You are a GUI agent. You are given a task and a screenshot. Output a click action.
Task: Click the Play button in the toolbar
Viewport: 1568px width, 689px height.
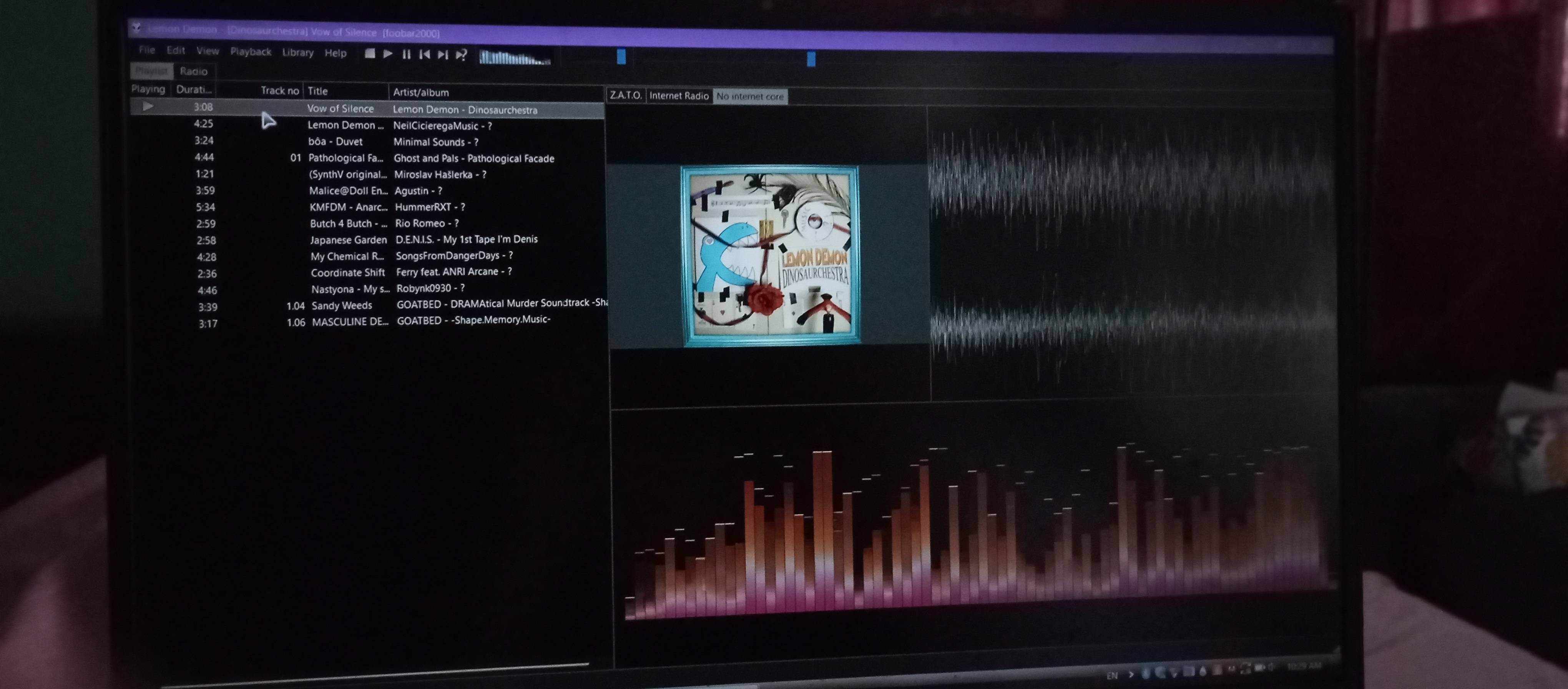388,53
